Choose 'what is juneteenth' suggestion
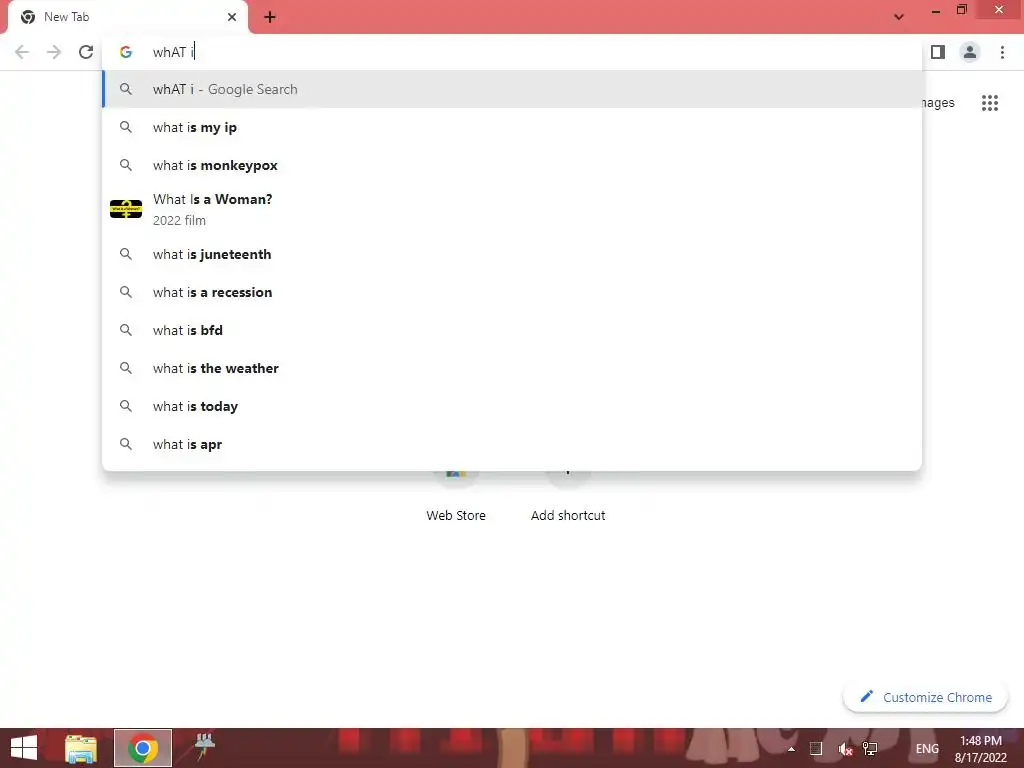The width and height of the screenshot is (1024, 768). click(x=512, y=254)
